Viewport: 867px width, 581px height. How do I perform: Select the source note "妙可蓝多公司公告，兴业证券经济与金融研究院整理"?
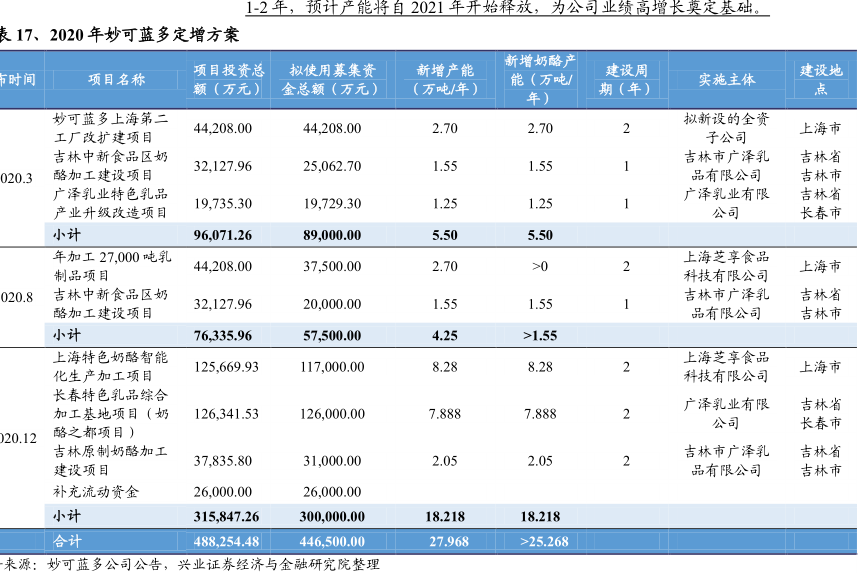[213, 564]
